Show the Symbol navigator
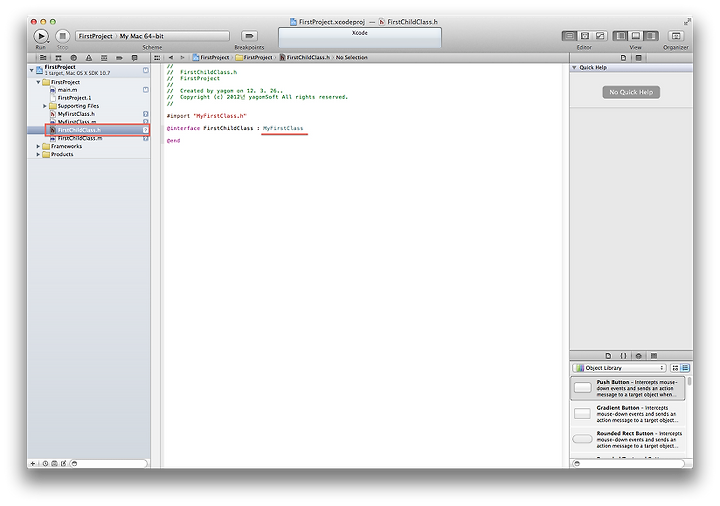This screenshot has height=506, width=720. [x=58, y=57]
